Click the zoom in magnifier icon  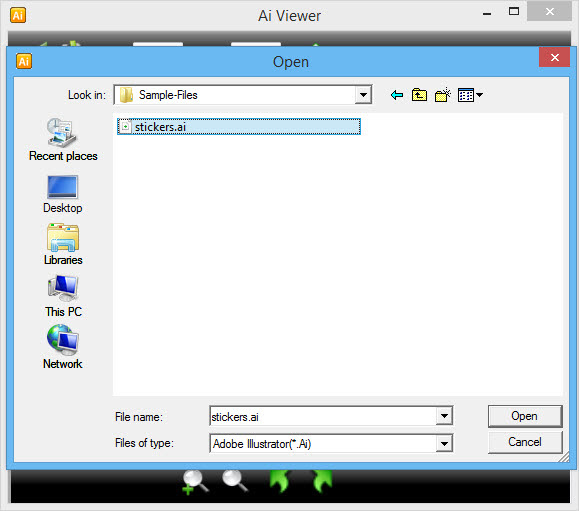pos(195,482)
